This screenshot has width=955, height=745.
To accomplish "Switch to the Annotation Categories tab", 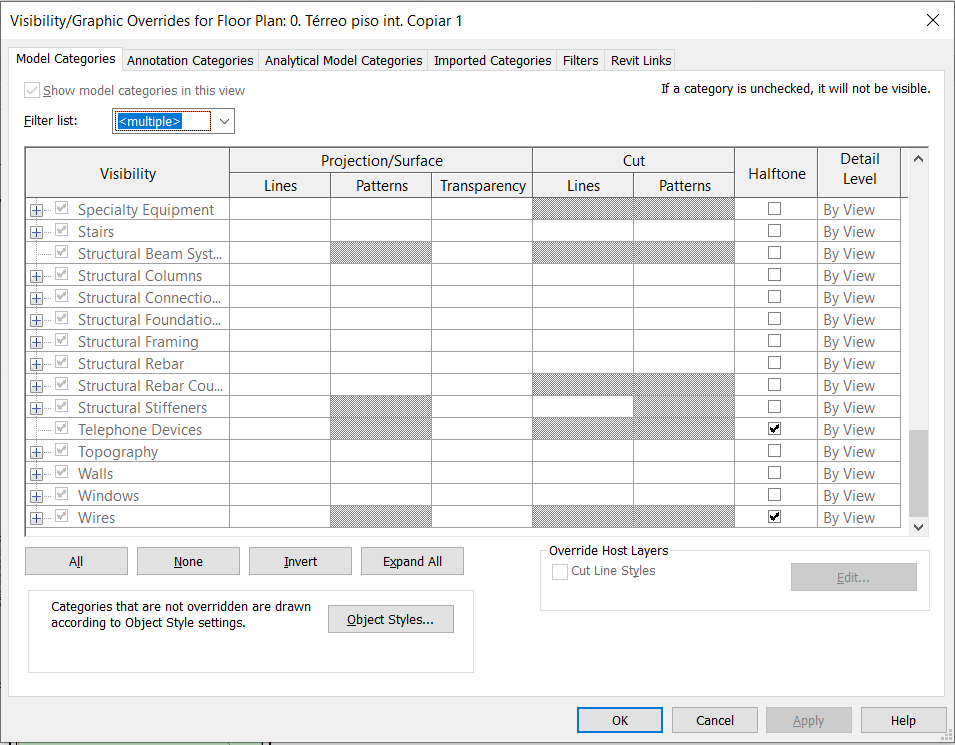I will [189, 60].
